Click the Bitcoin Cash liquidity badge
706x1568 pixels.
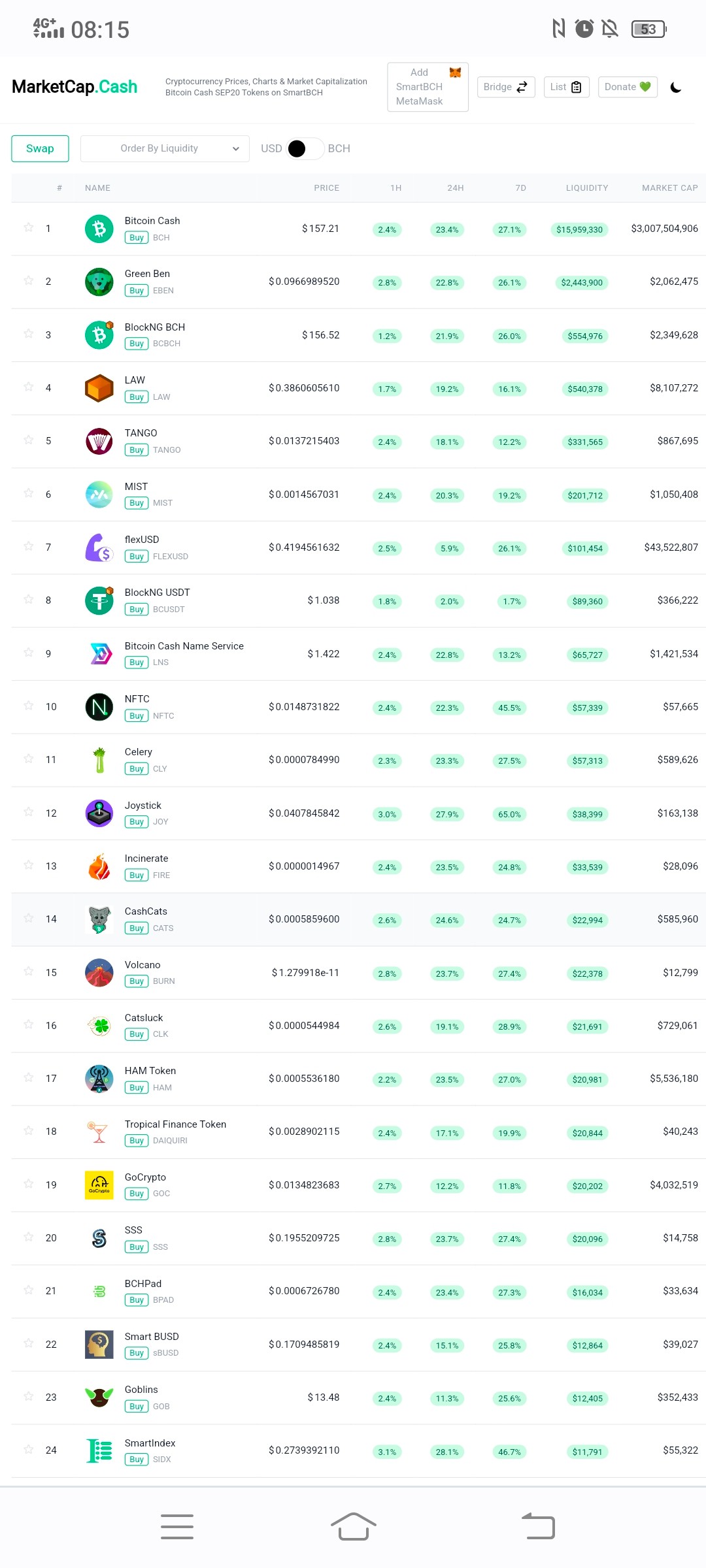click(x=579, y=230)
